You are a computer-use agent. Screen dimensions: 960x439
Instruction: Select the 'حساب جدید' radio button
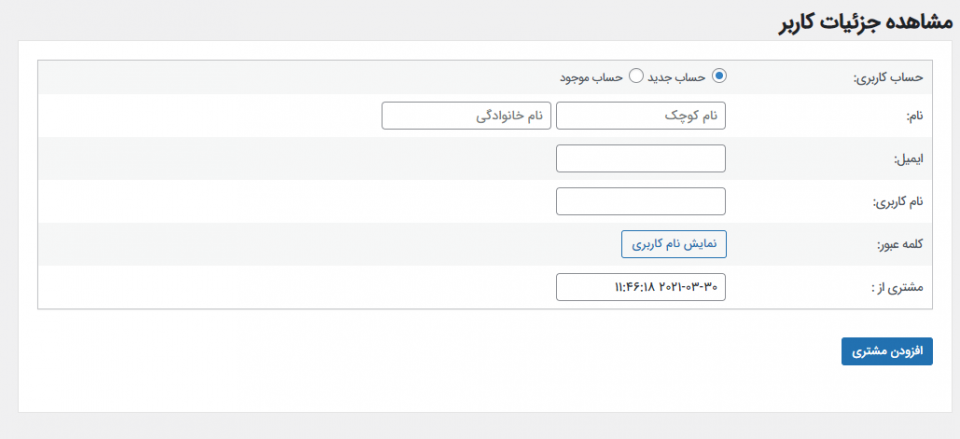pyautogui.click(x=719, y=76)
